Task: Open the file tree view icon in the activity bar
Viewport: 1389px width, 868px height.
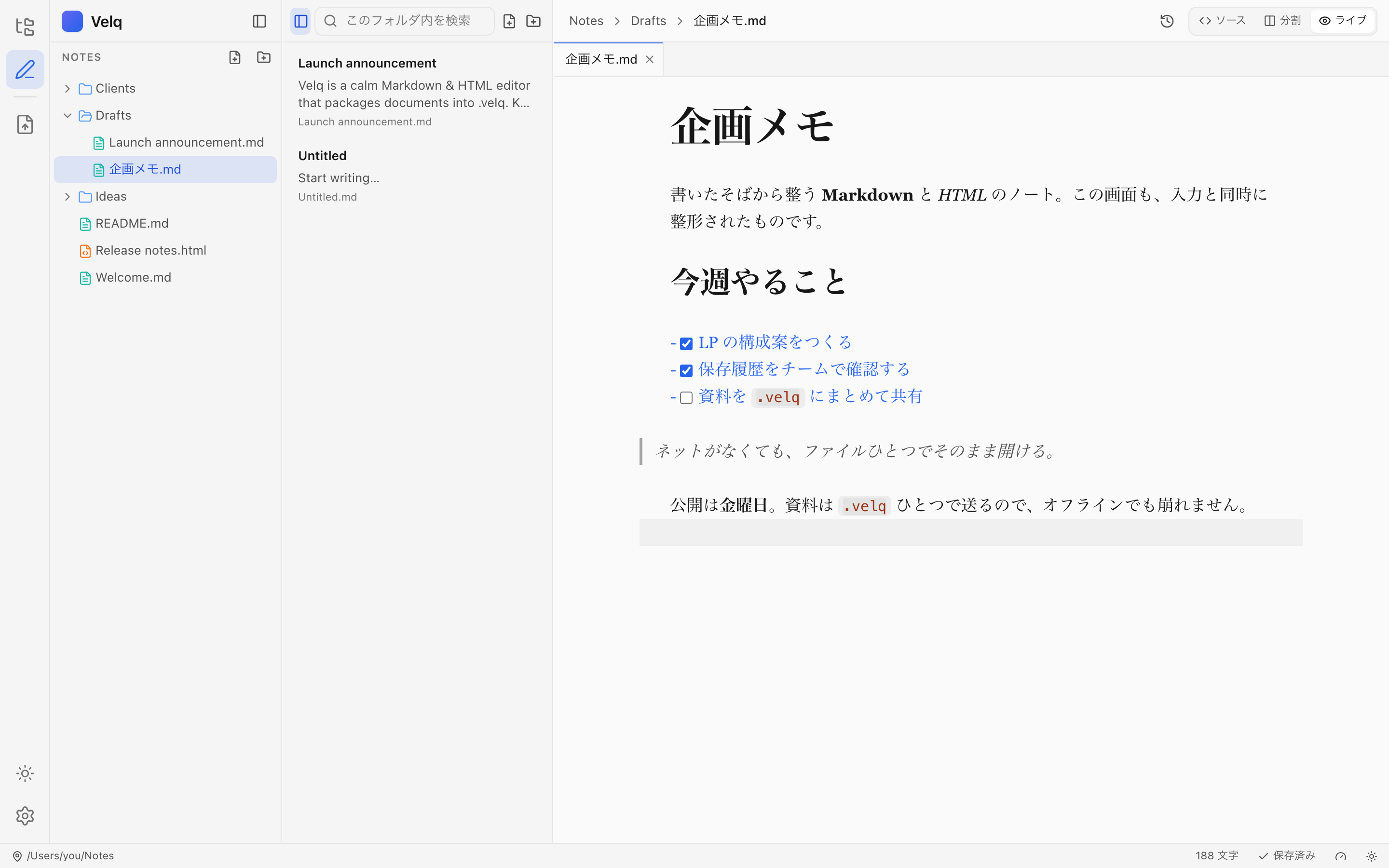Action: click(x=25, y=27)
